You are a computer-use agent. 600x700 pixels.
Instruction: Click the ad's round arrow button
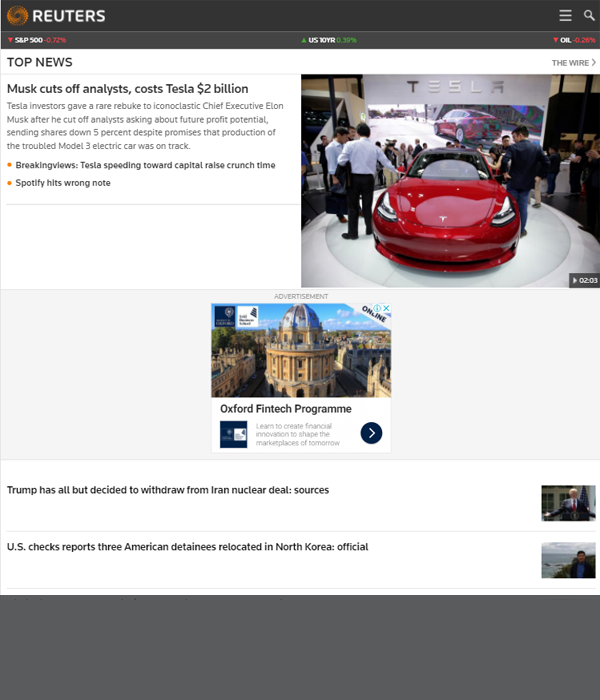point(371,433)
